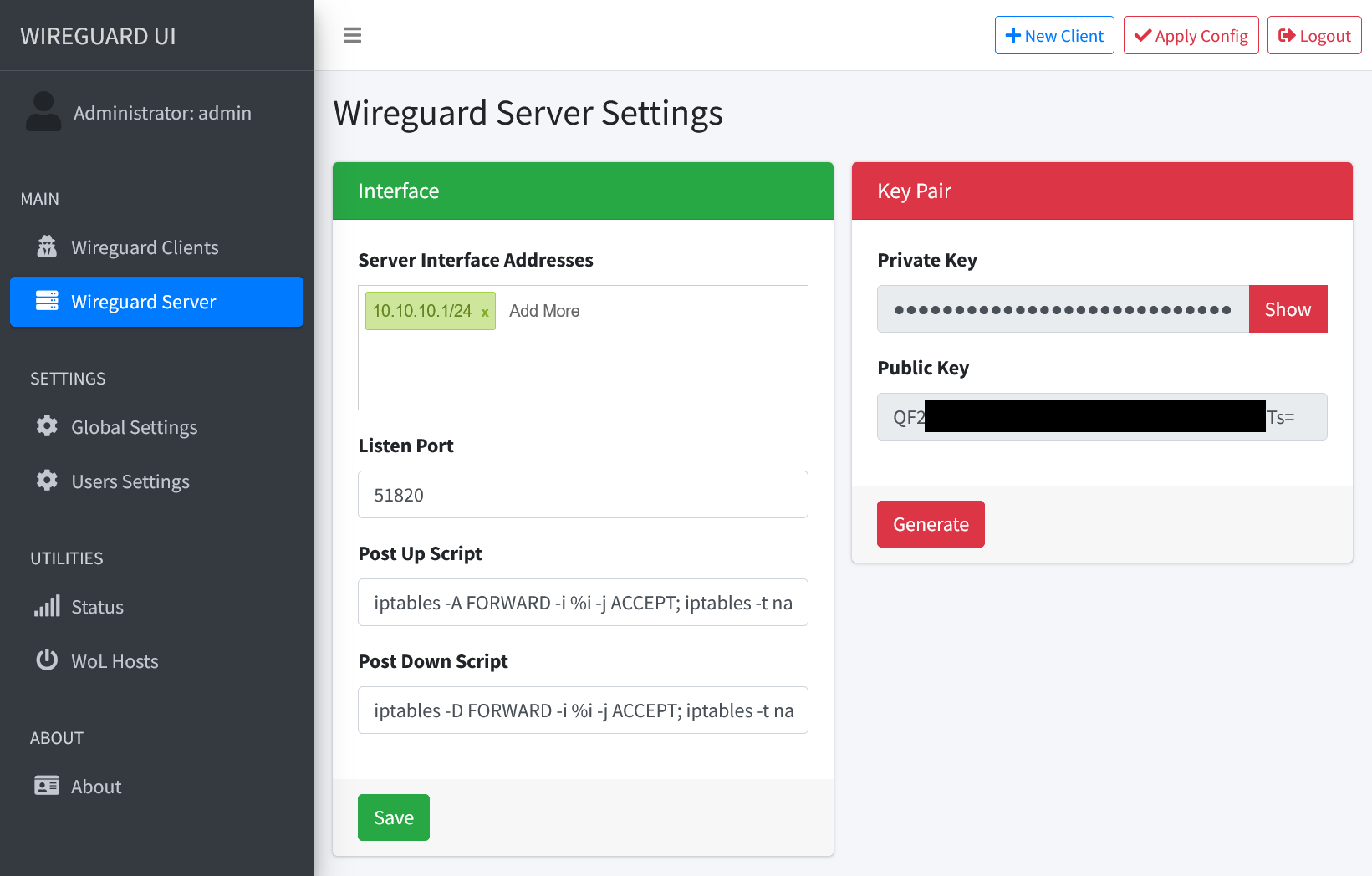Click the admin user avatar icon
The image size is (1372, 876).
pyautogui.click(x=43, y=112)
